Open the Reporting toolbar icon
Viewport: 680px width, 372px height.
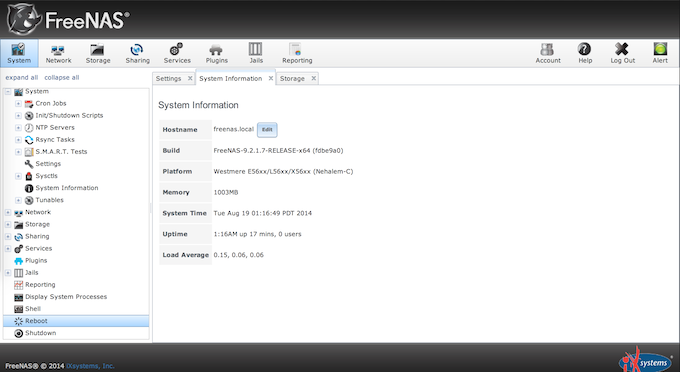pos(297,53)
